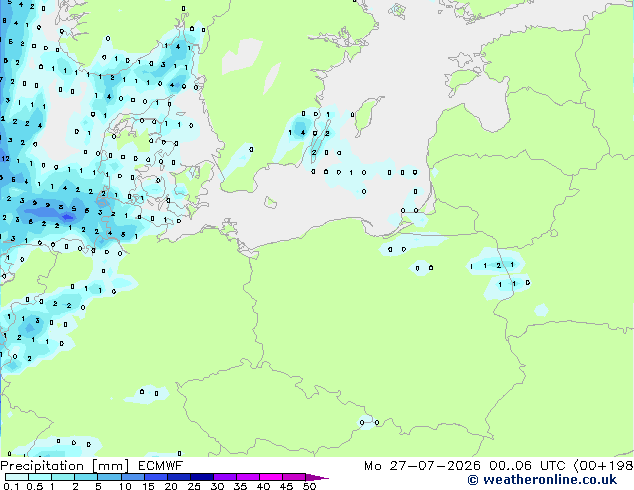Click the '50' legend scale label
This screenshot has height=490, width=634.
pos(310,486)
